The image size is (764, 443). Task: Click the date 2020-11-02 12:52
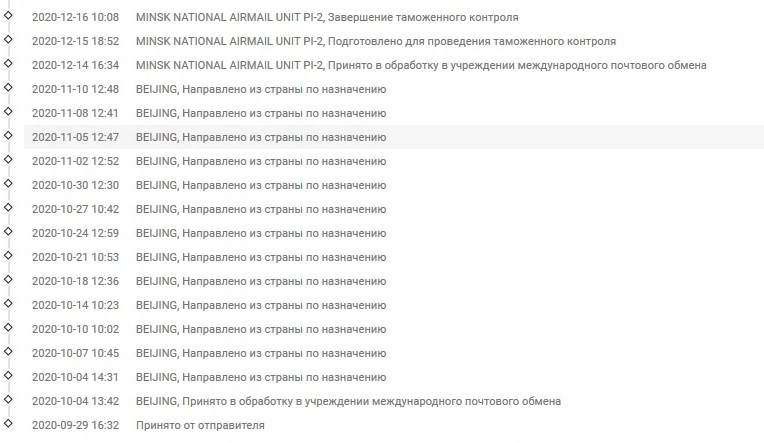[76, 161]
